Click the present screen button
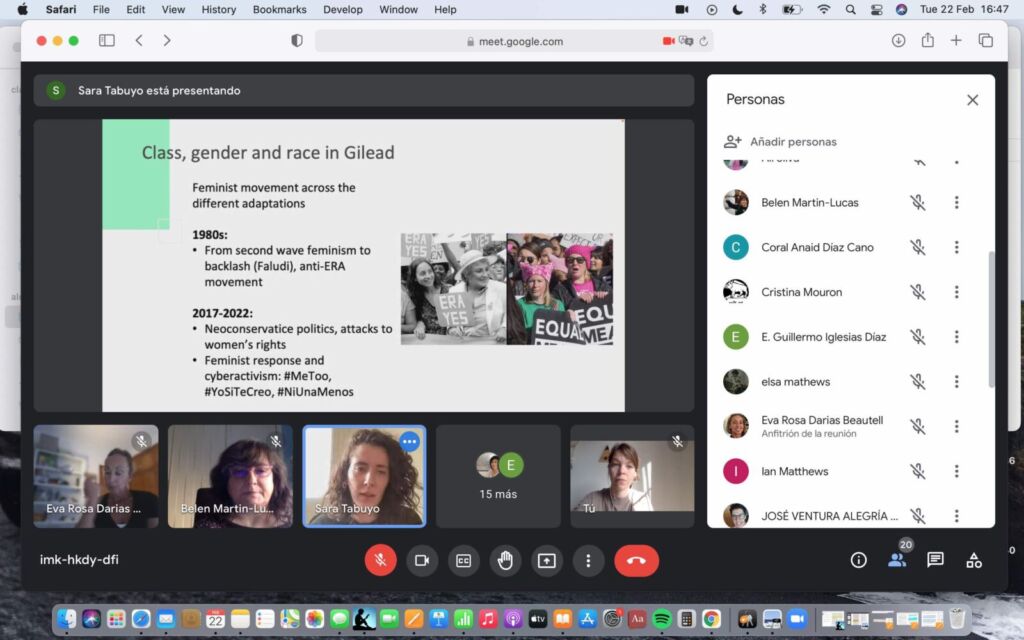Image resolution: width=1024 pixels, height=640 pixels. [x=547, y=560]
